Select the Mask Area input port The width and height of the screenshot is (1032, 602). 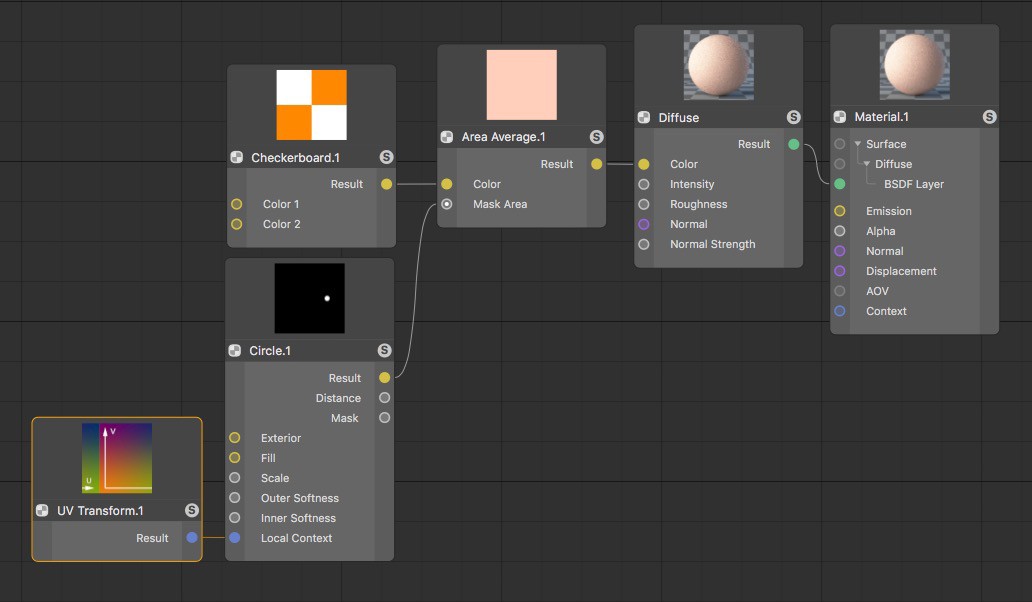point(447,204)
